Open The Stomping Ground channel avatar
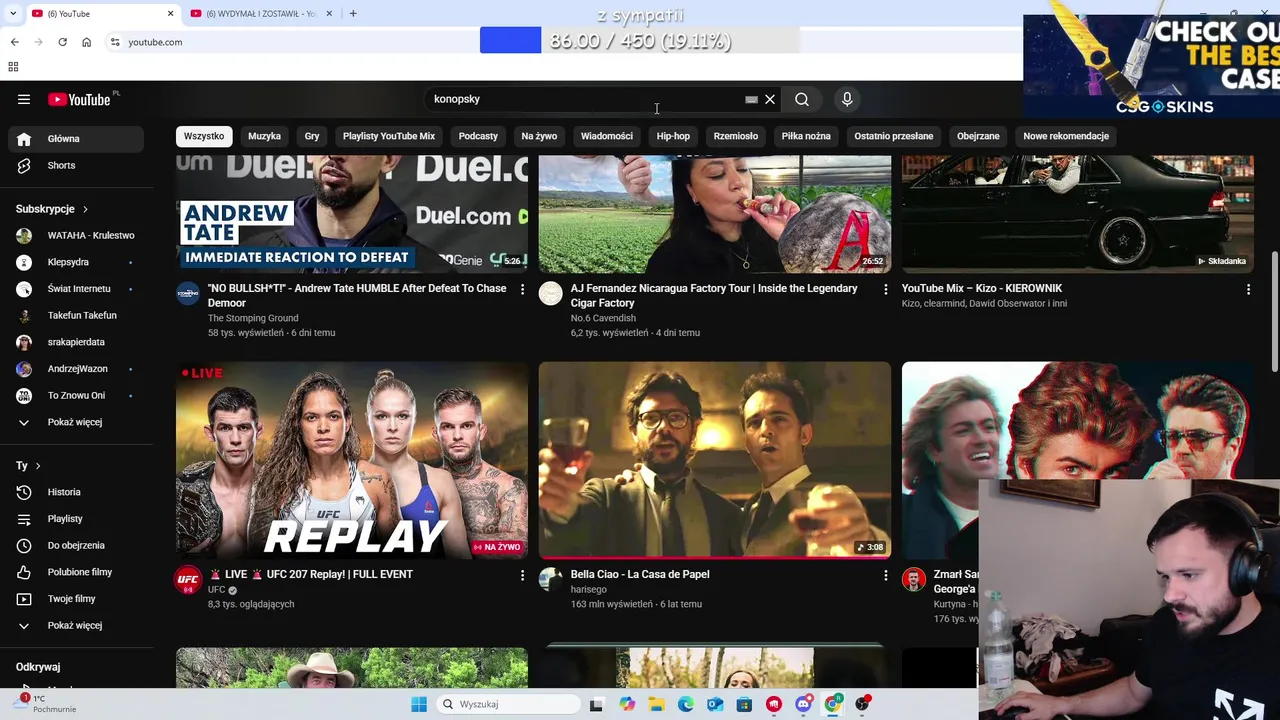The image size is (1280, 720). (188, 293)
